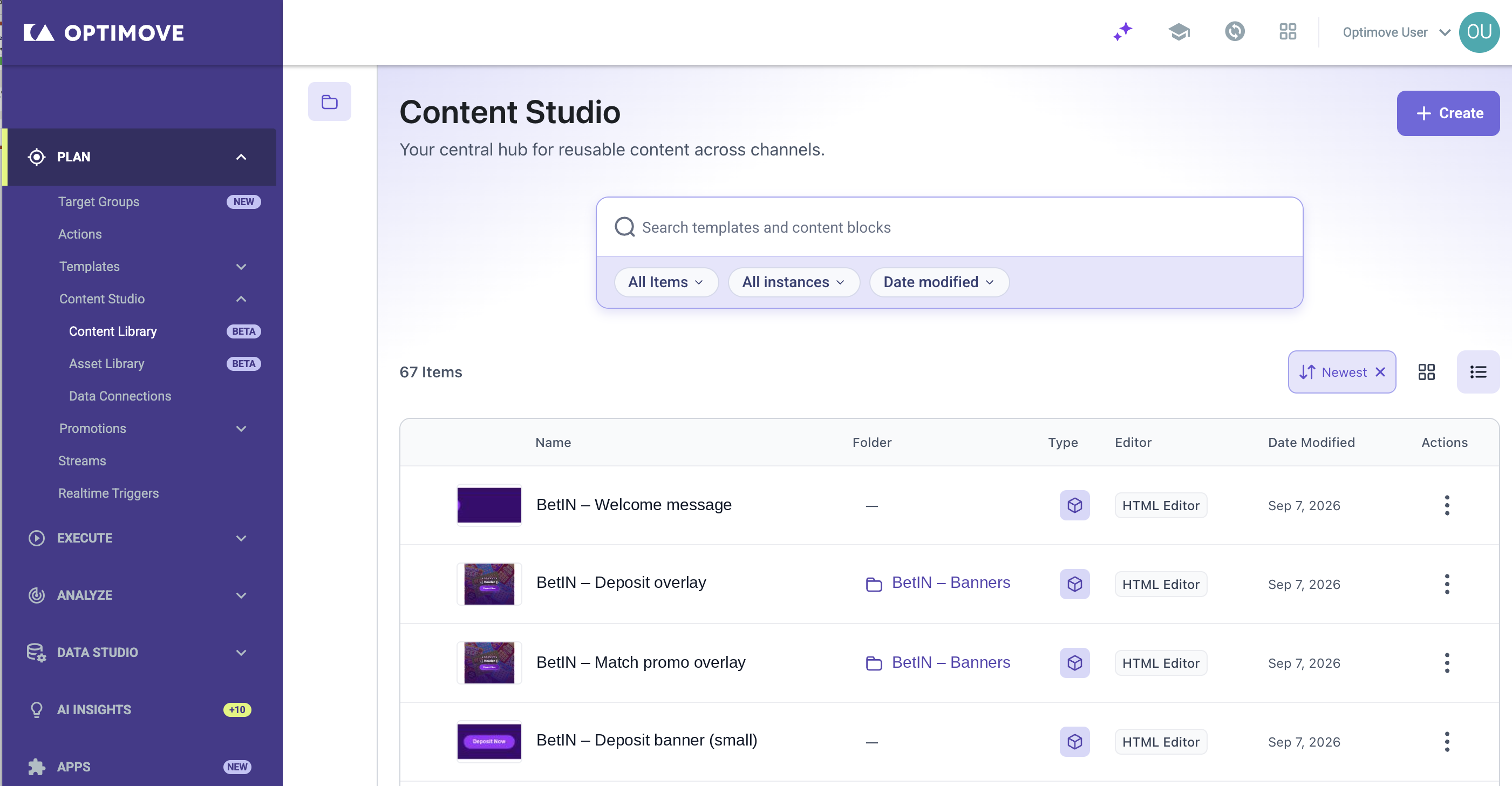Collapse the PLAN section
Screen dimensions: 1512x786
pyautogui.click(x=241, y=157)
